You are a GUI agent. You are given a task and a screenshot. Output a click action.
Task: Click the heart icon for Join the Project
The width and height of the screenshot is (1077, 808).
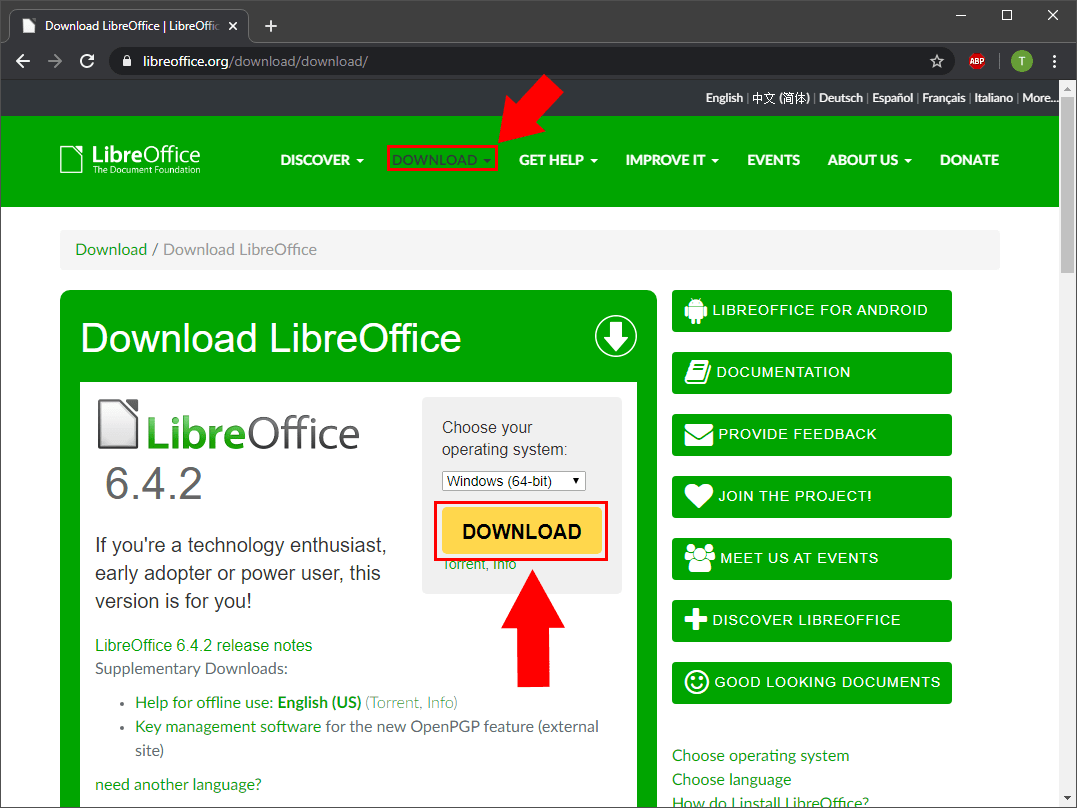tap(699, 496)
